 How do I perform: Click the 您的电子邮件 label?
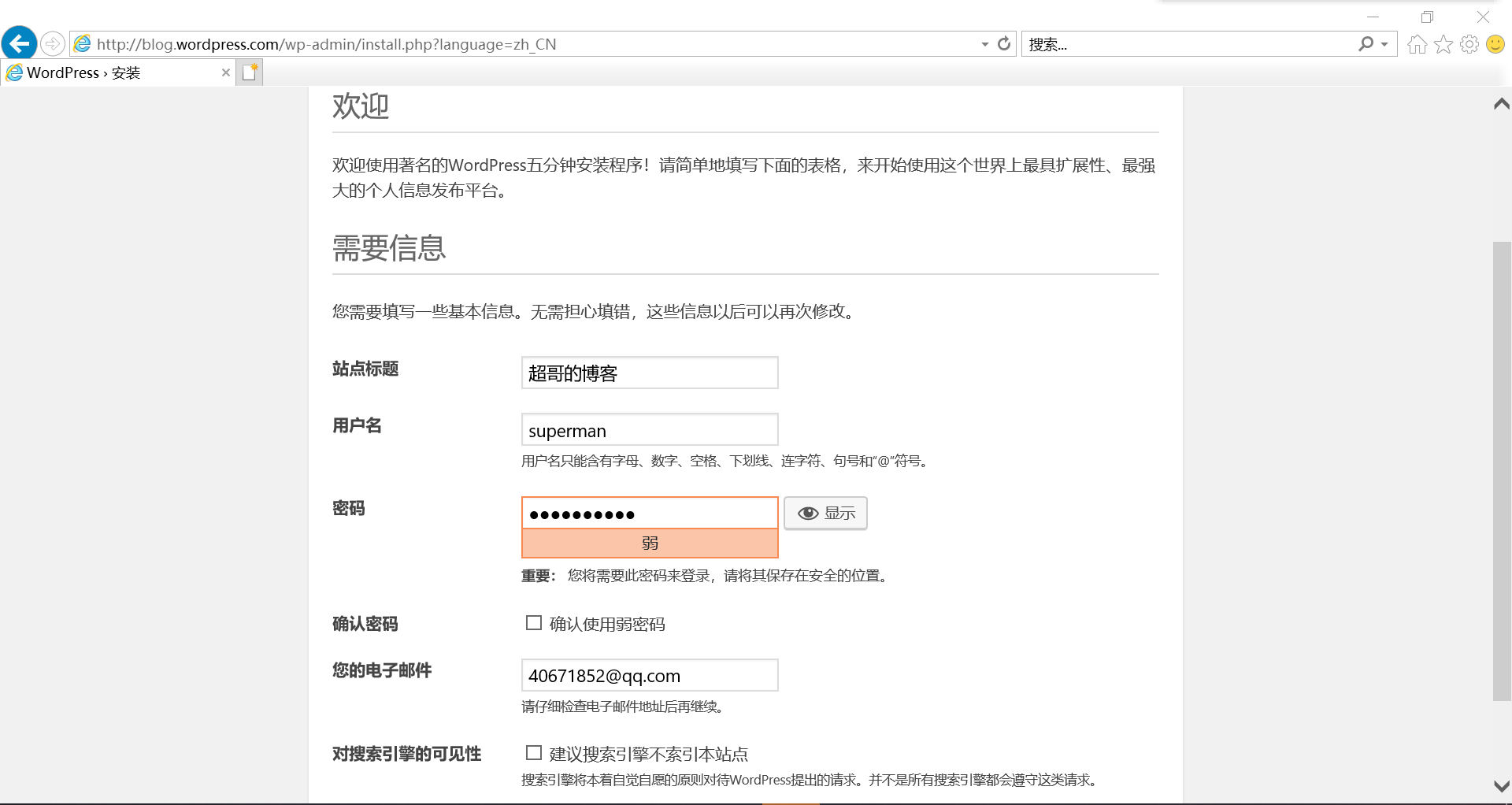tap(382, 670)
